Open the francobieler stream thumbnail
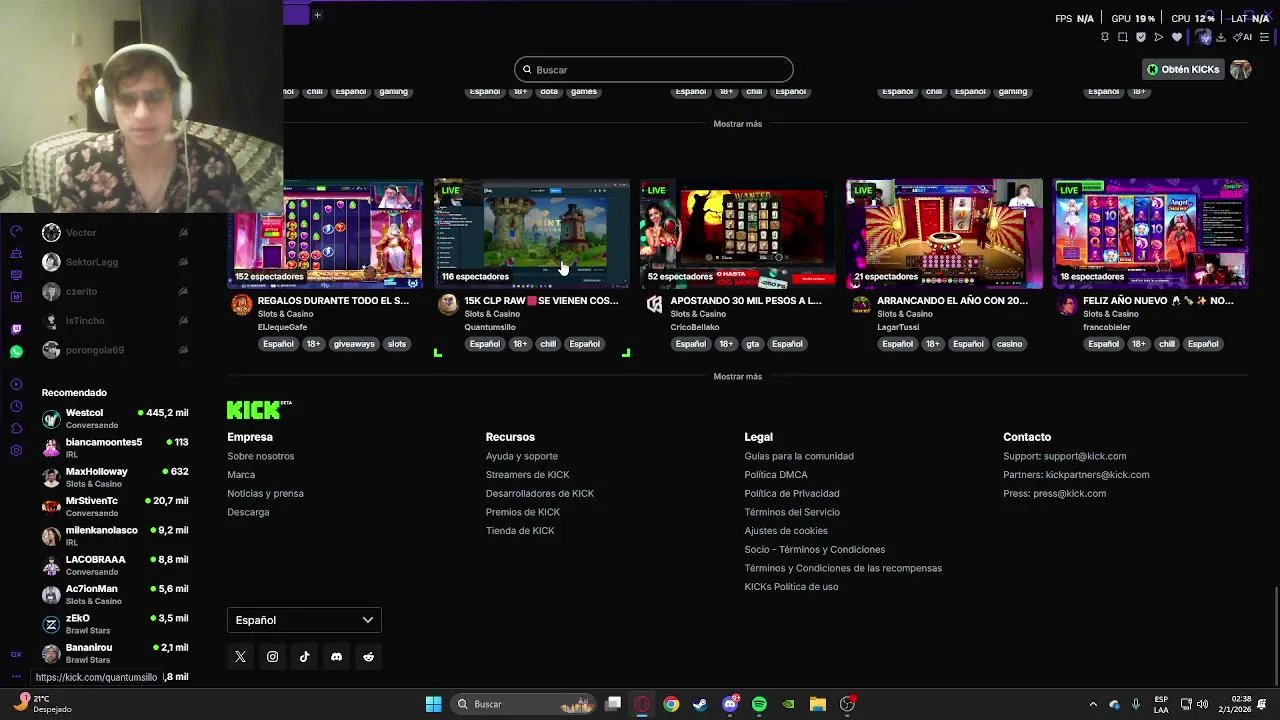This screenshot has width=1280, height=720. point(1150,234)
